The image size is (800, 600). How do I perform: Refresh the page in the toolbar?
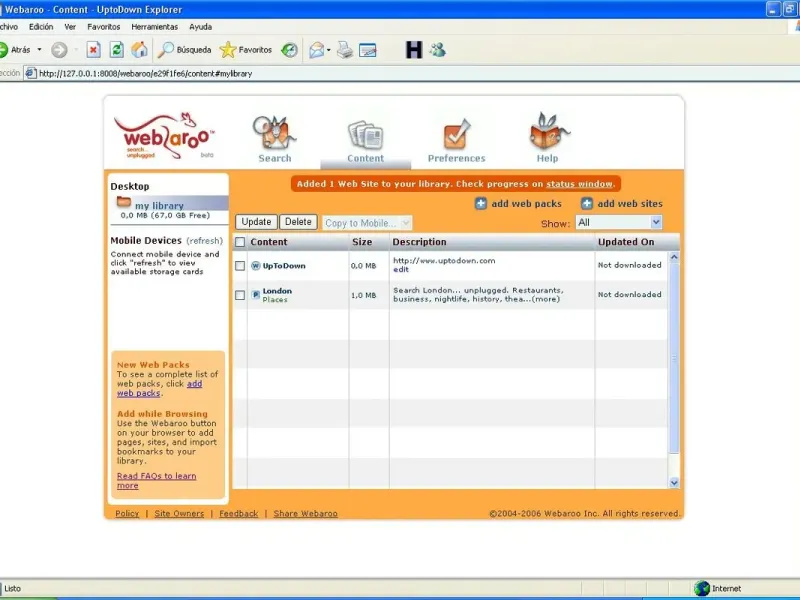(116, 49)
